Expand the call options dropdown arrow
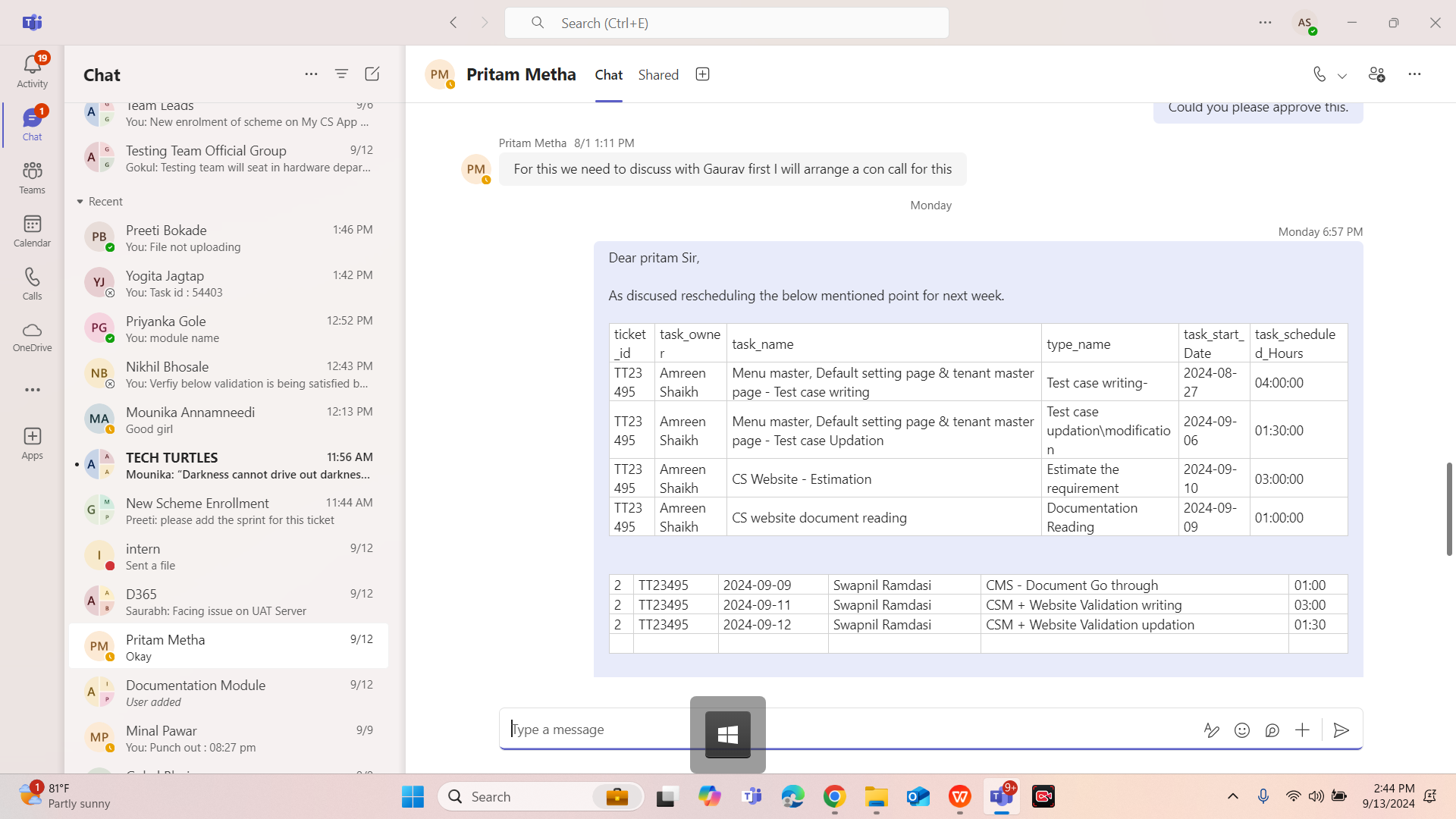The height and width of the screenshot is (819, 1456). coord(1342,75)
